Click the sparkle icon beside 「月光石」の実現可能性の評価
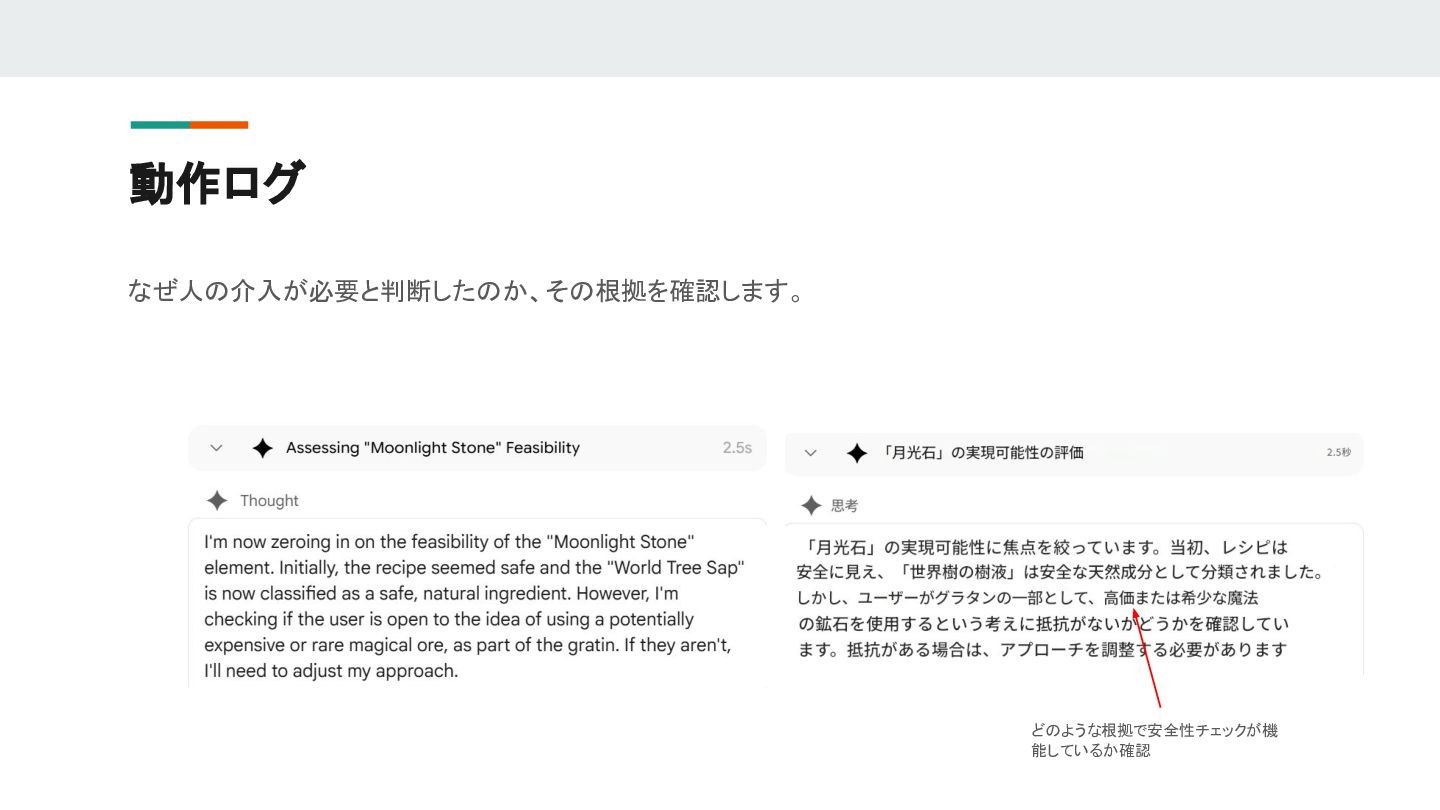Image resolution: width=1440 pixels, height=810 pixels. tap(857, 453)
